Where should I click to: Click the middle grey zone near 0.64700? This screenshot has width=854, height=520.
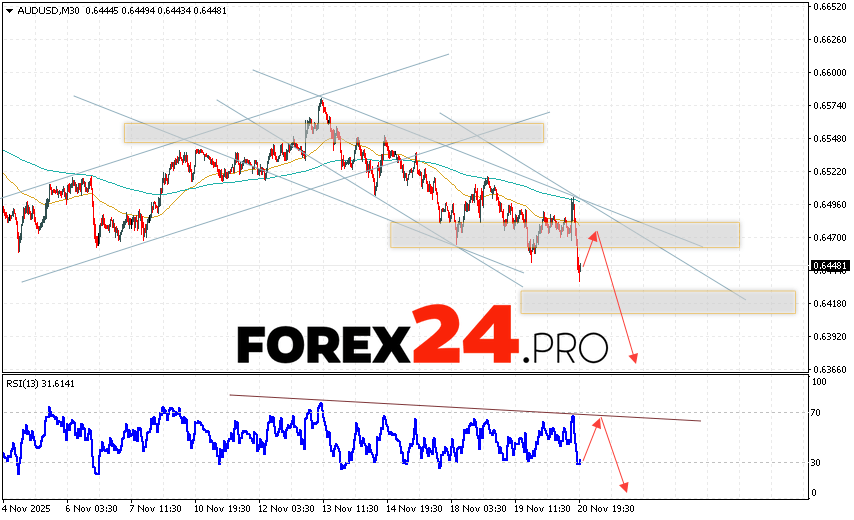point(564,234)
